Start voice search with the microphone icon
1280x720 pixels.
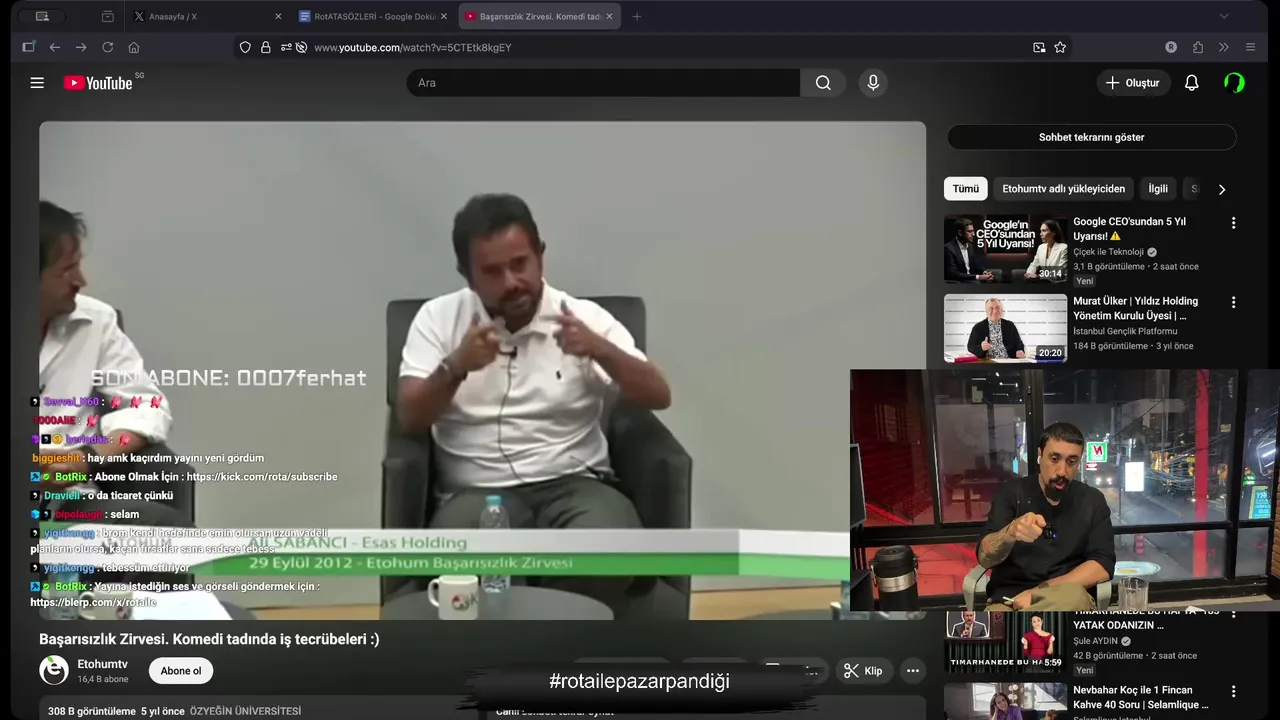point(873,83)
